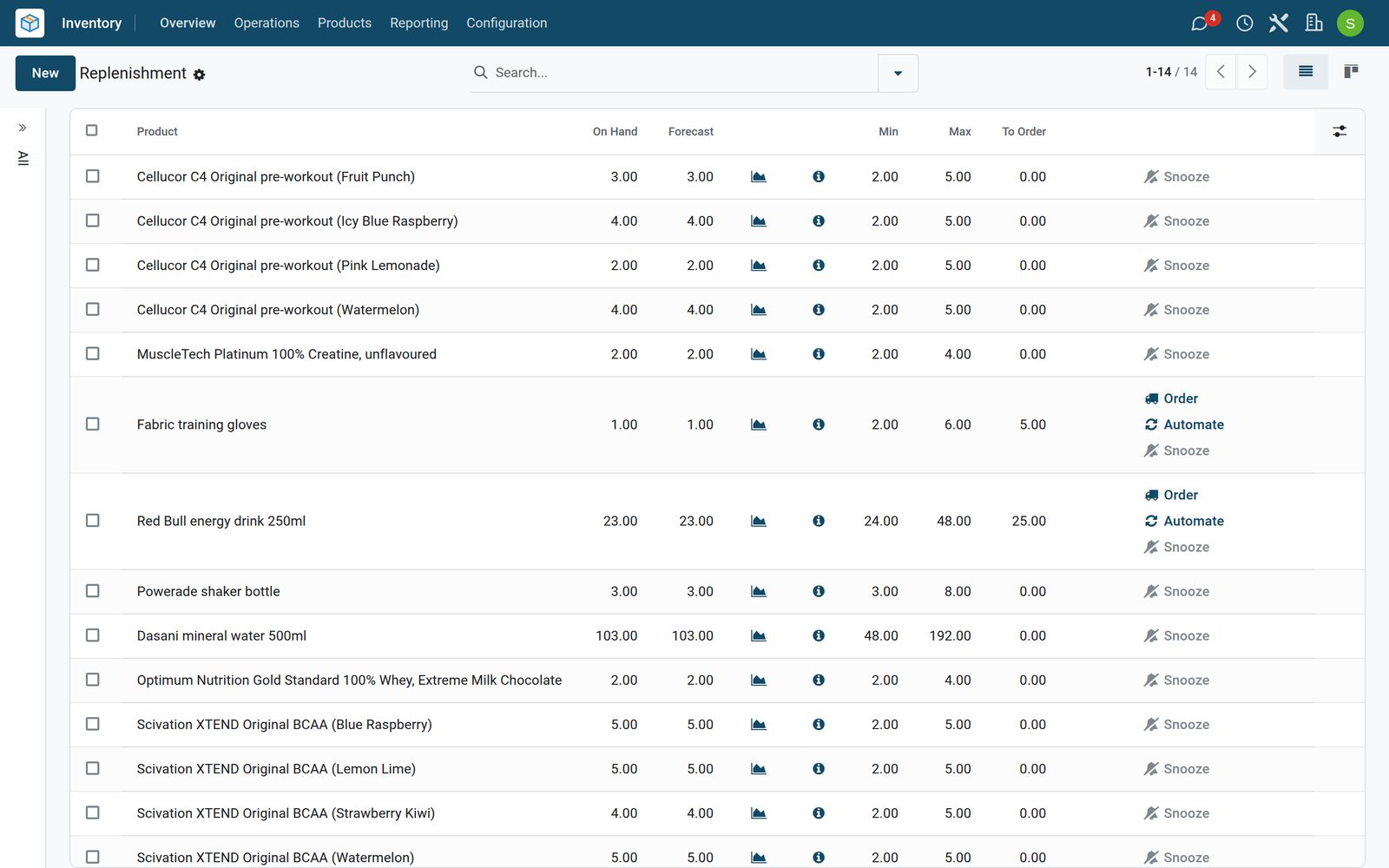Click Red Bull Max value 48.00
This screenshot has height=868, width=1389.
point(954,521)
